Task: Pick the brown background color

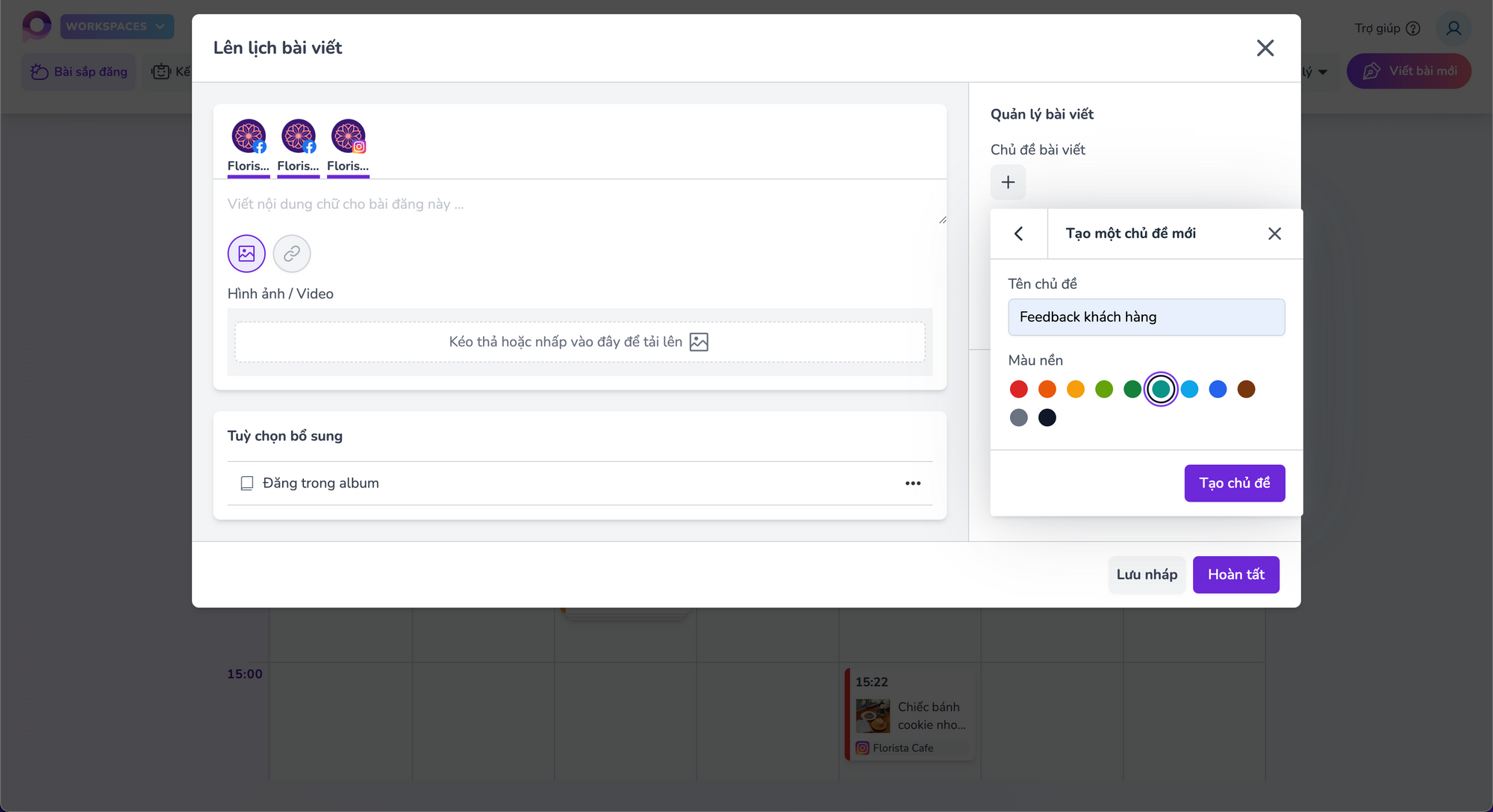Action: pos(1246,389)
